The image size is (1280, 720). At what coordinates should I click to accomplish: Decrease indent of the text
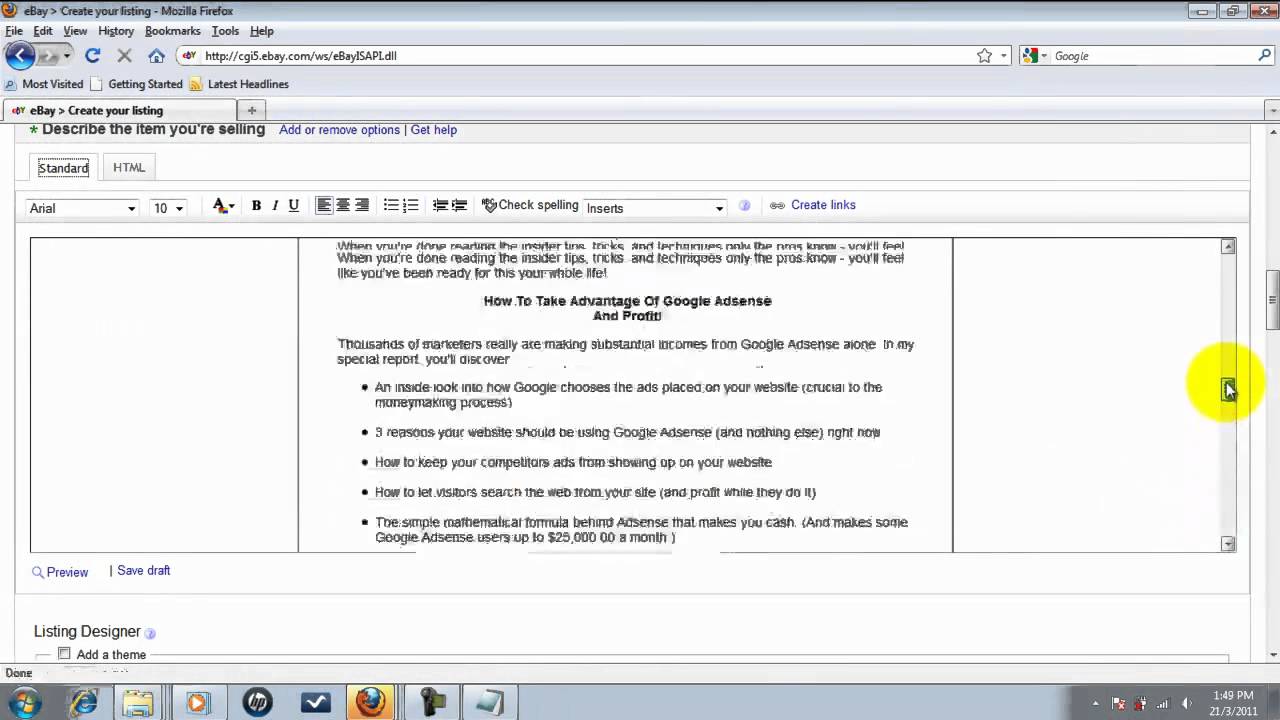(x=440, y=205)
